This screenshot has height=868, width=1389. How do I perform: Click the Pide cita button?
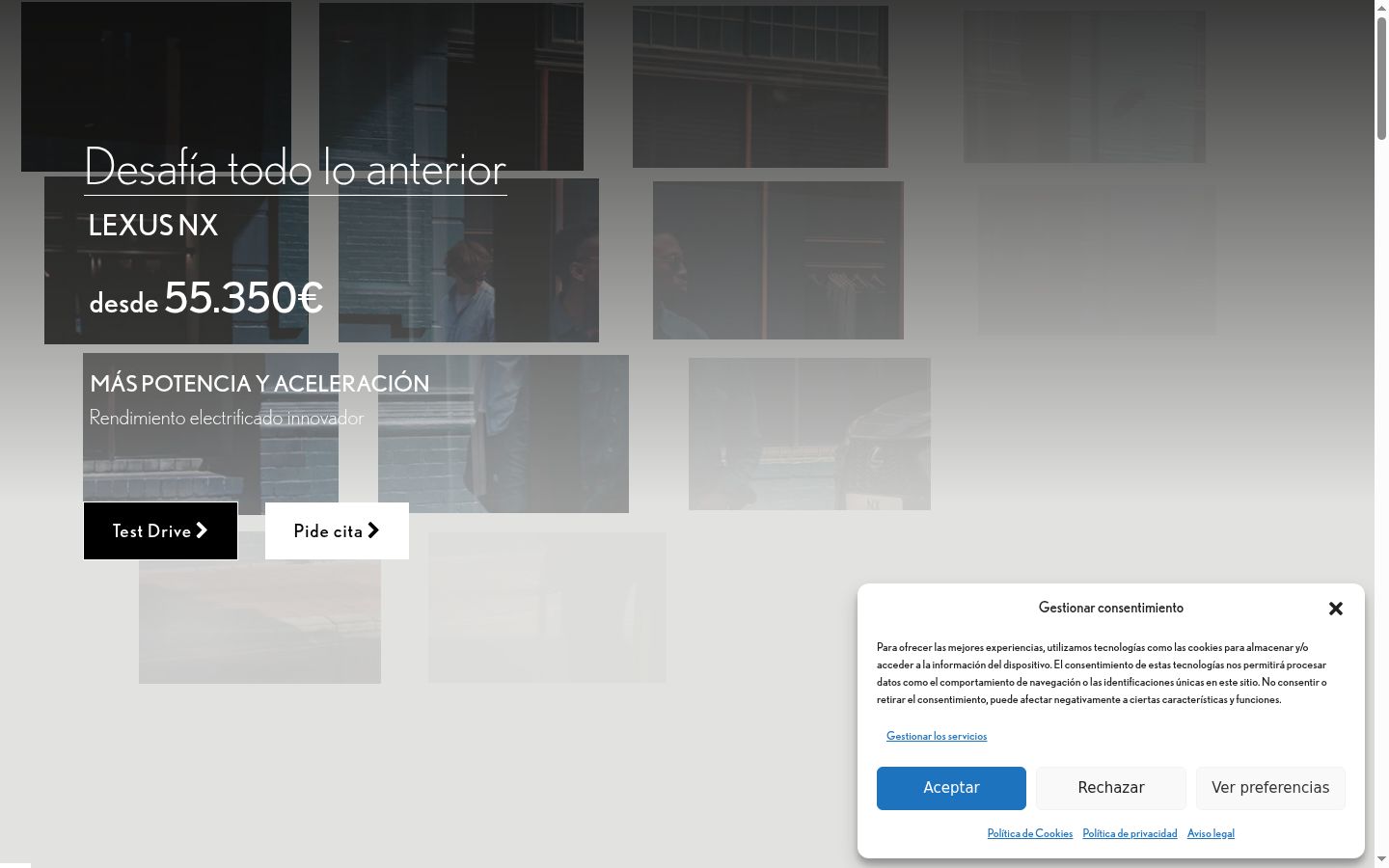coord(337,530)
